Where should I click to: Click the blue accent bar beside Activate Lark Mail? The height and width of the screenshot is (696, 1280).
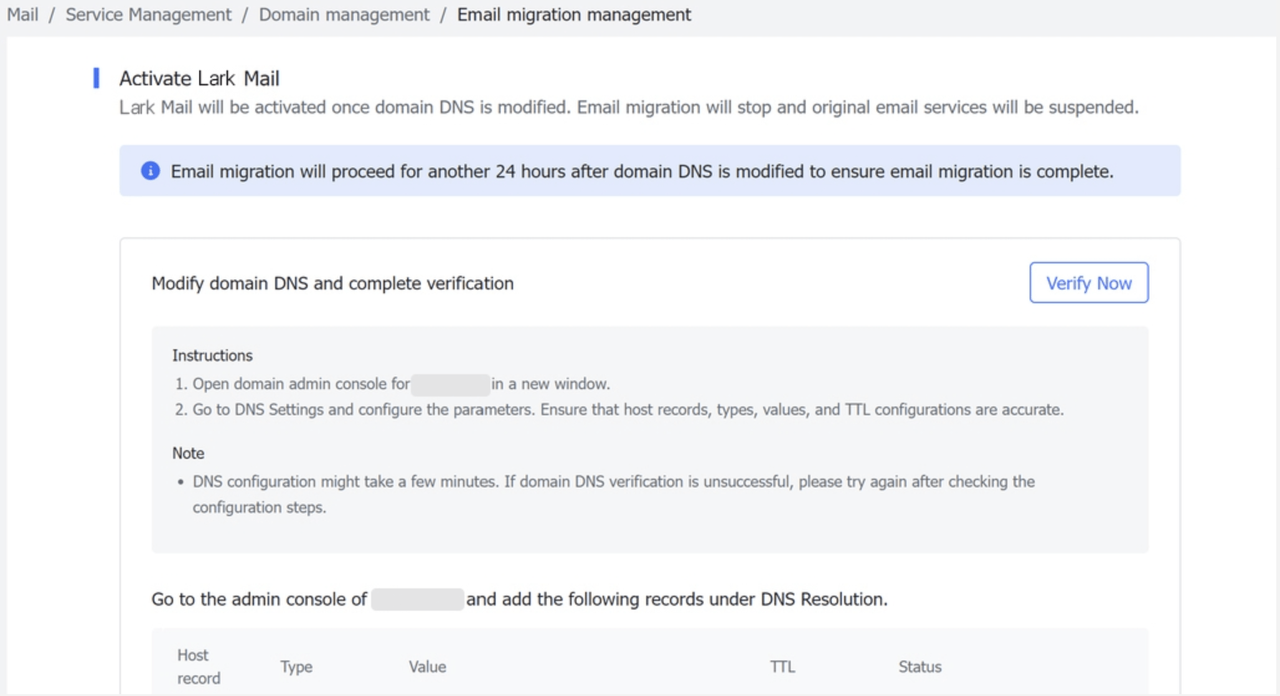[x=96, y=78]
